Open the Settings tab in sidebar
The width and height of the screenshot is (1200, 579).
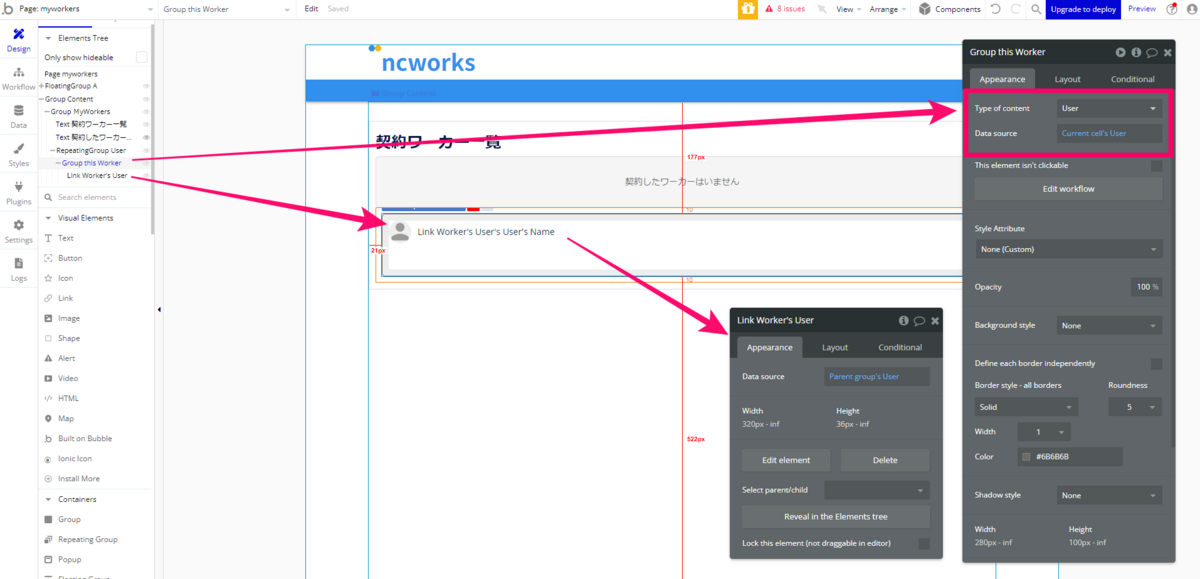tap(18, 232)
